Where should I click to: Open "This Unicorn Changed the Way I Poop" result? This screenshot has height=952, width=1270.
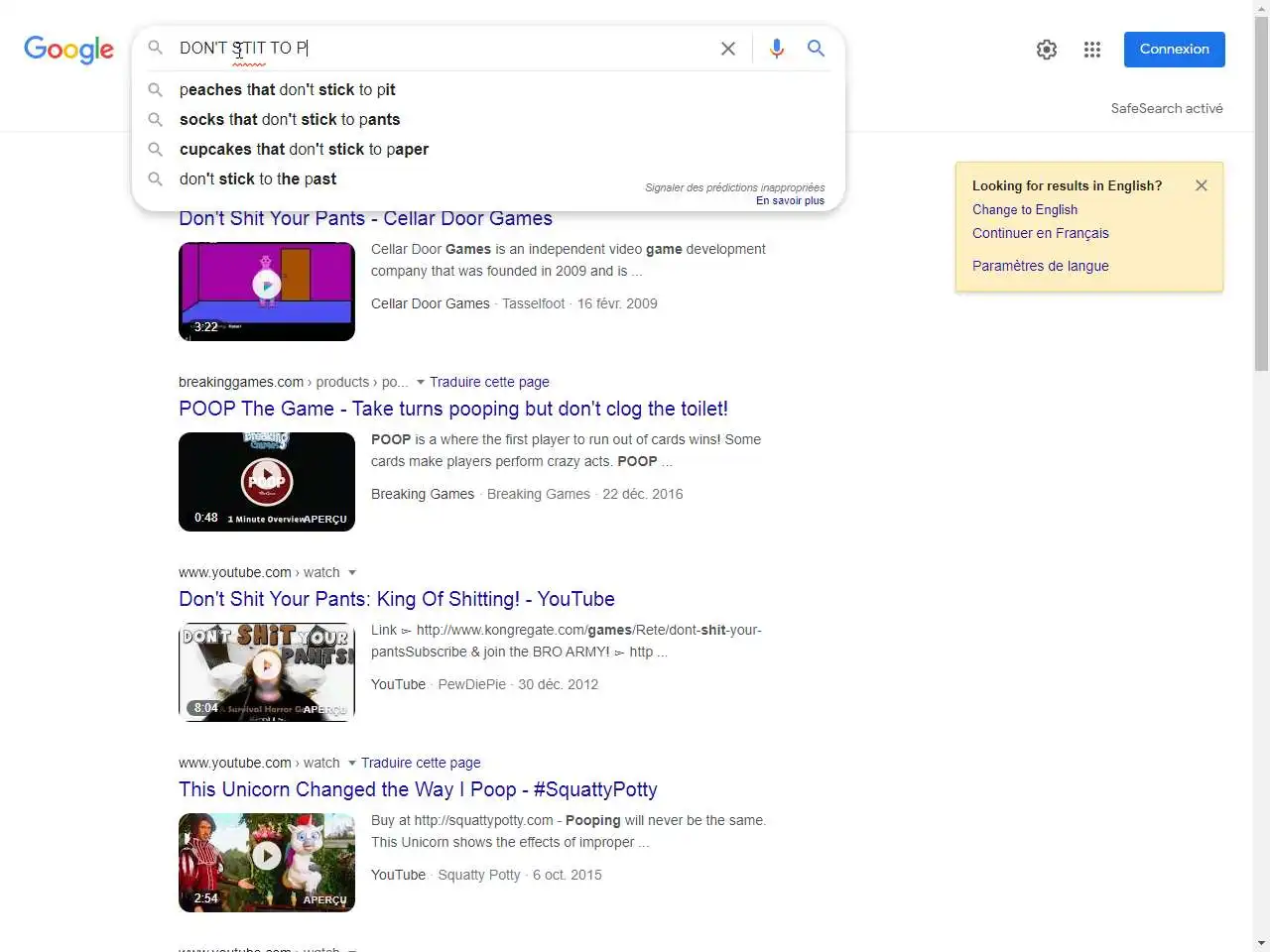[418, 789]
